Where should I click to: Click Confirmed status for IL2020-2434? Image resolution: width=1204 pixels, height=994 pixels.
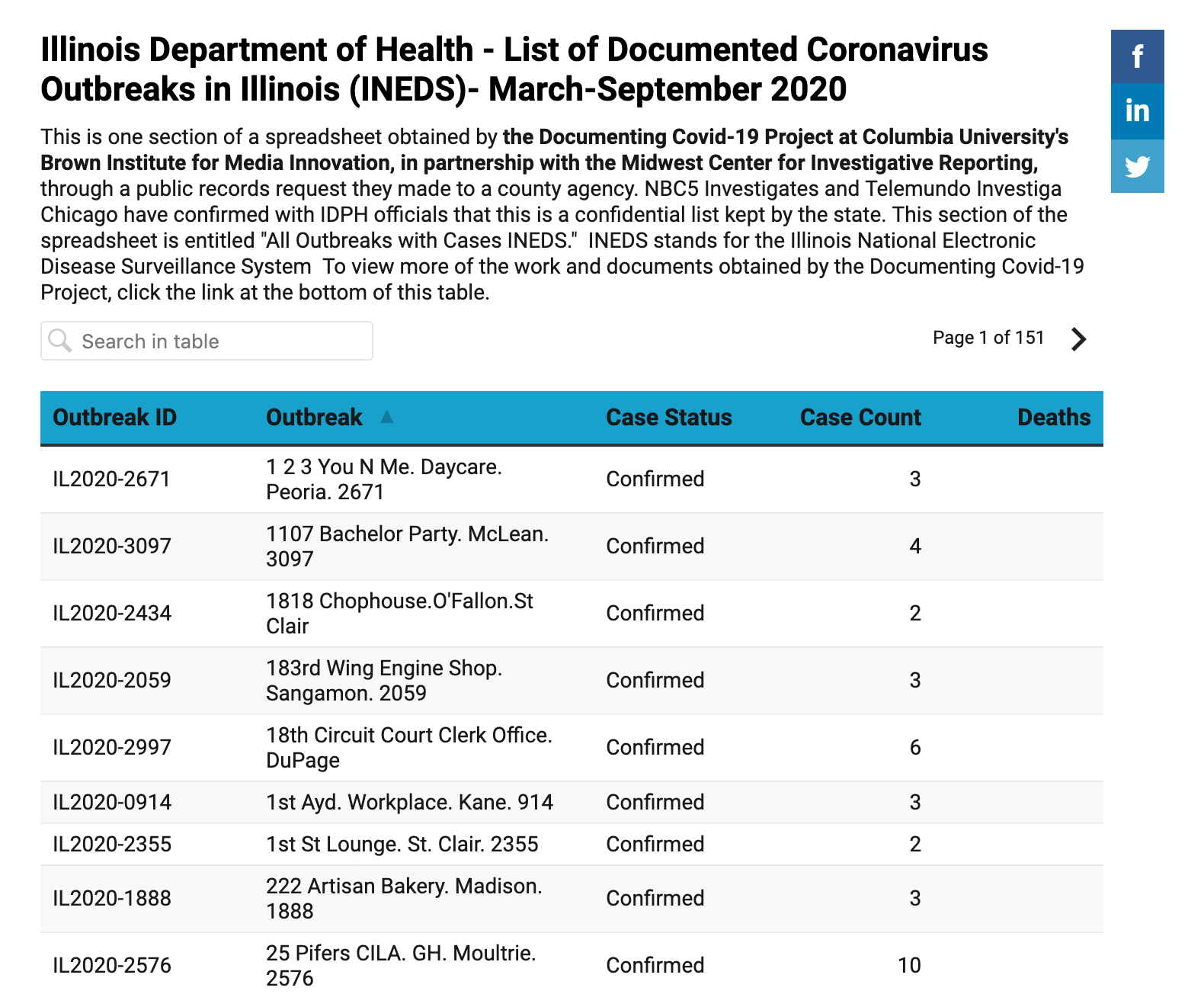tap(655, 613)
